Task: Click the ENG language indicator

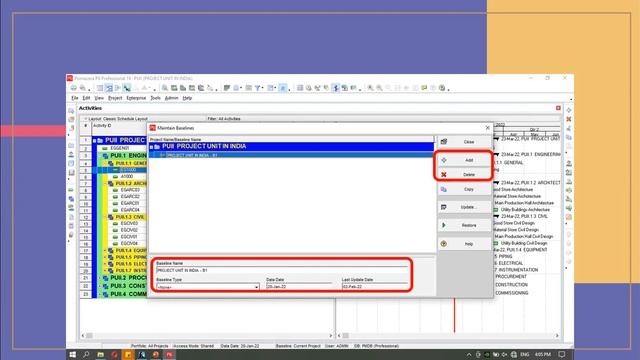Action: (525, 354)
